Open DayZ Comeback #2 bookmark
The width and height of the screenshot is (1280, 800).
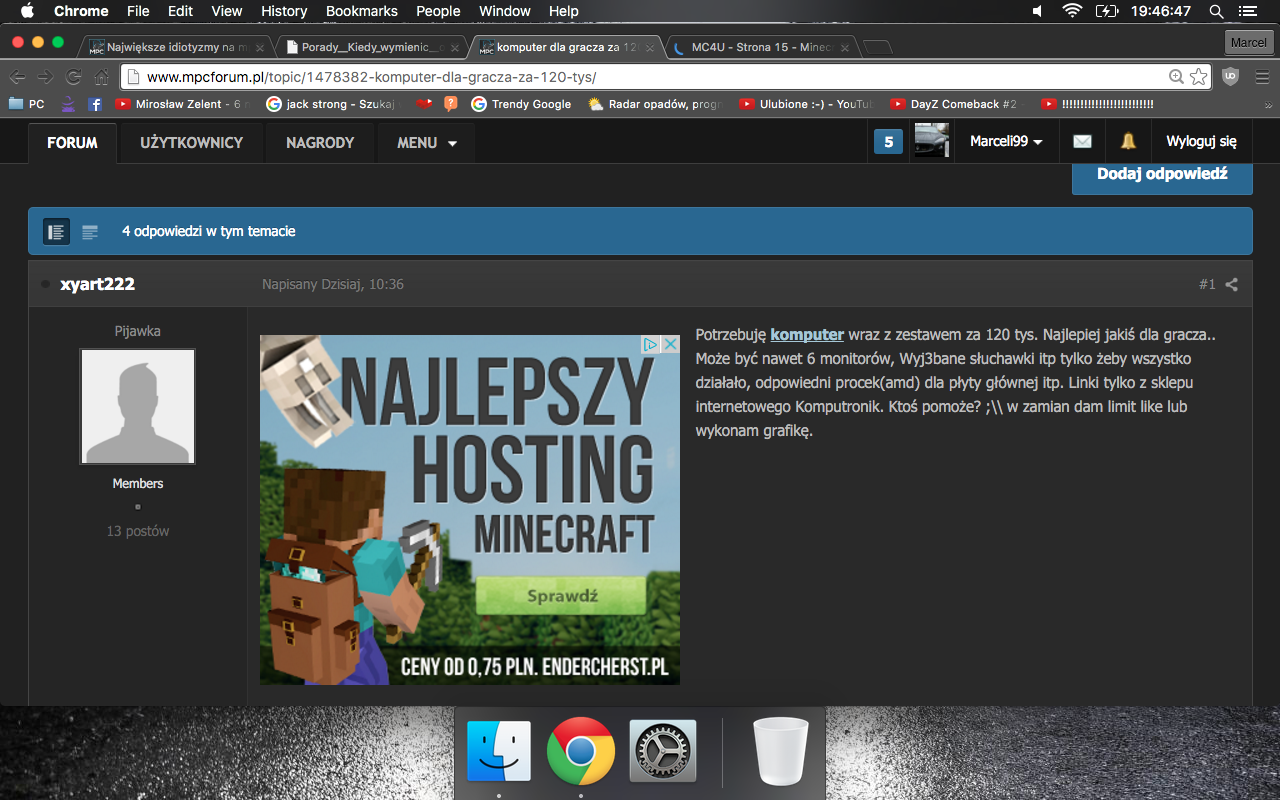[x=954, y=104]
